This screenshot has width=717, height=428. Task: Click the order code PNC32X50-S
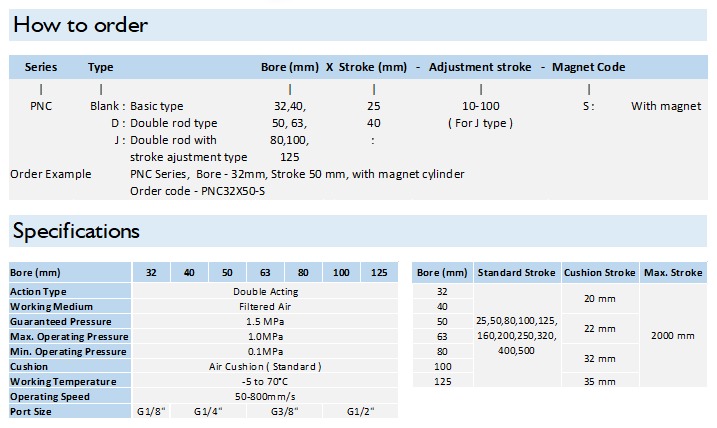tap(233, 191)
